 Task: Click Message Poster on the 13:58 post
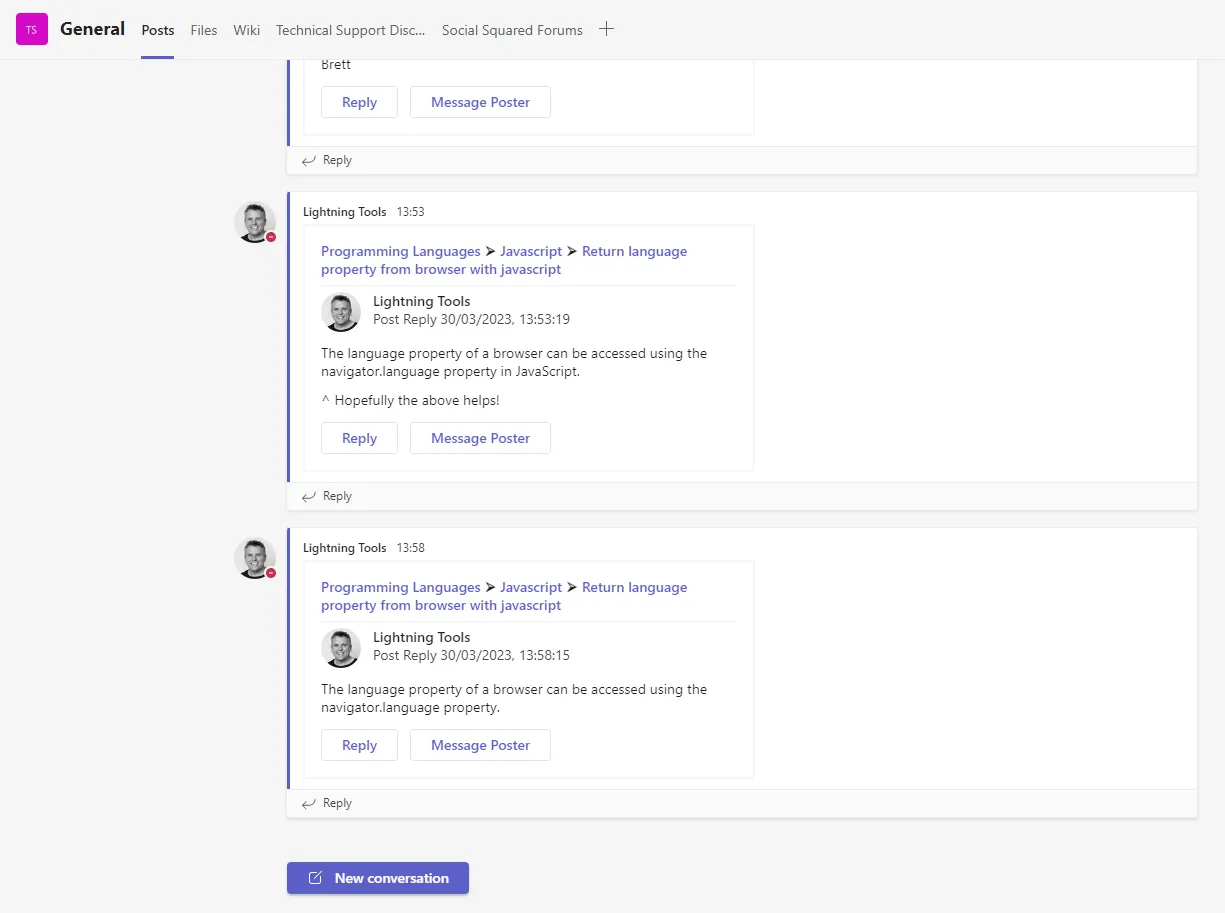pyautogui.click(x=480, y=745)
